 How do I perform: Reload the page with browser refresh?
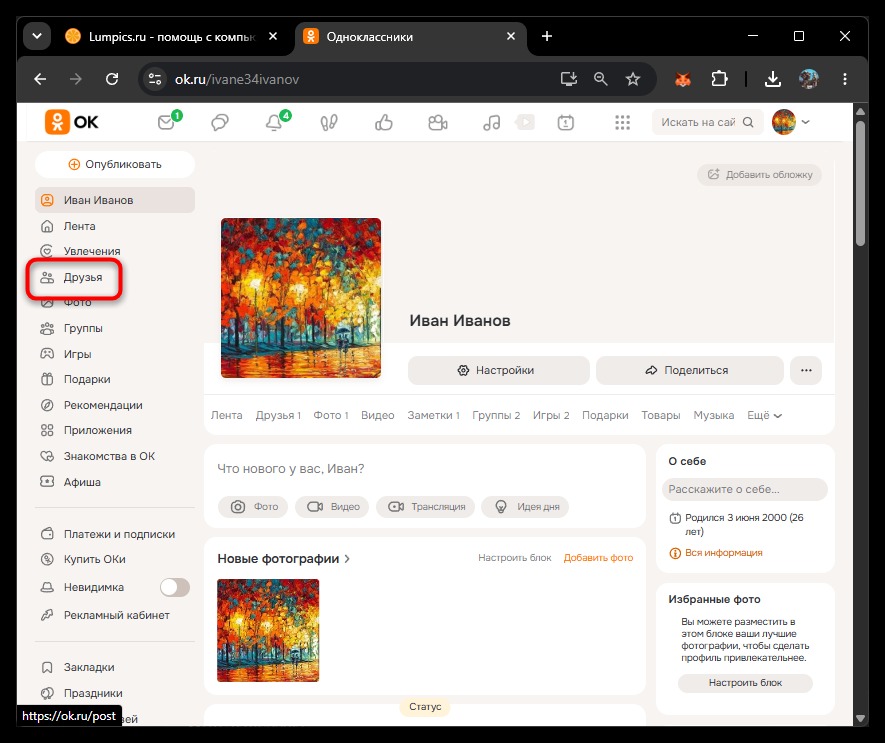pyautogui.click(x=112, y=79)
